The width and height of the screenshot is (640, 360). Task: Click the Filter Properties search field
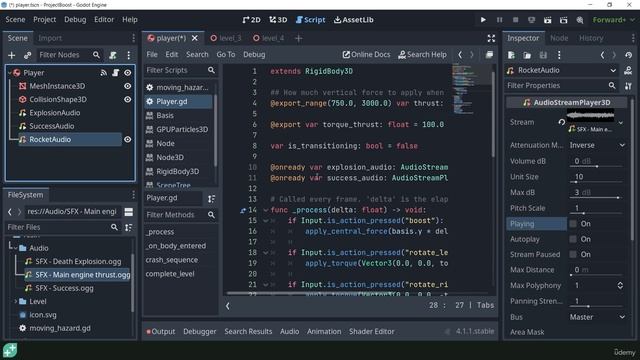pyautogui.click(x=561, y=86)
